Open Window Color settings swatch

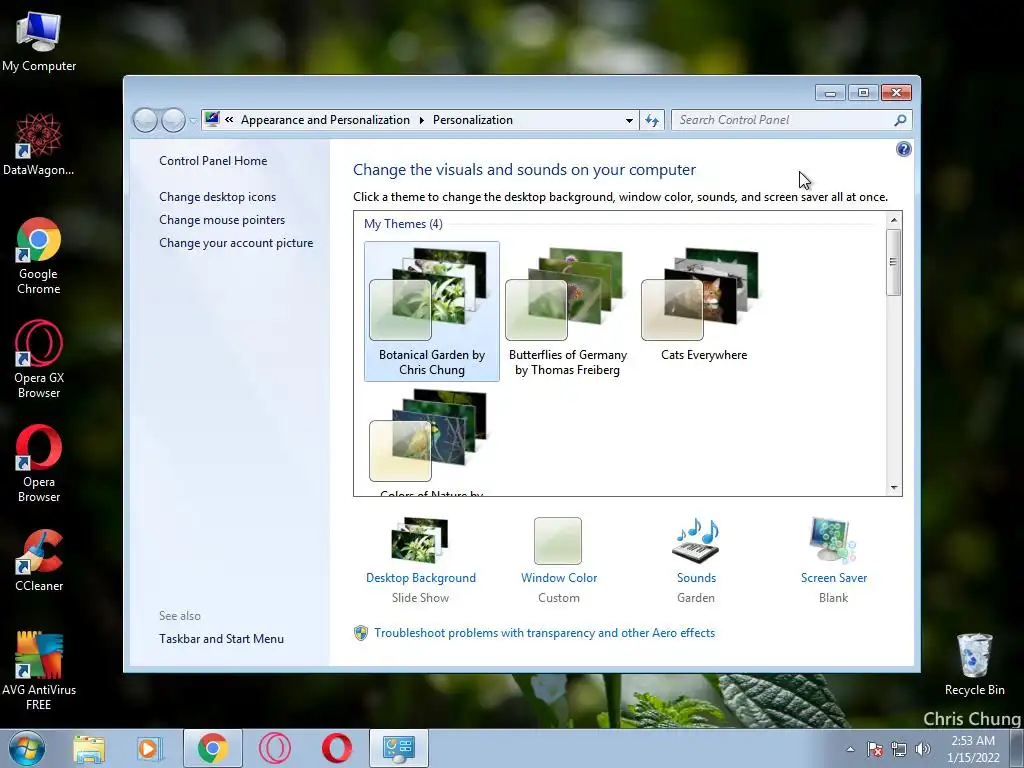pyautogui.click(x=558, y=541)
